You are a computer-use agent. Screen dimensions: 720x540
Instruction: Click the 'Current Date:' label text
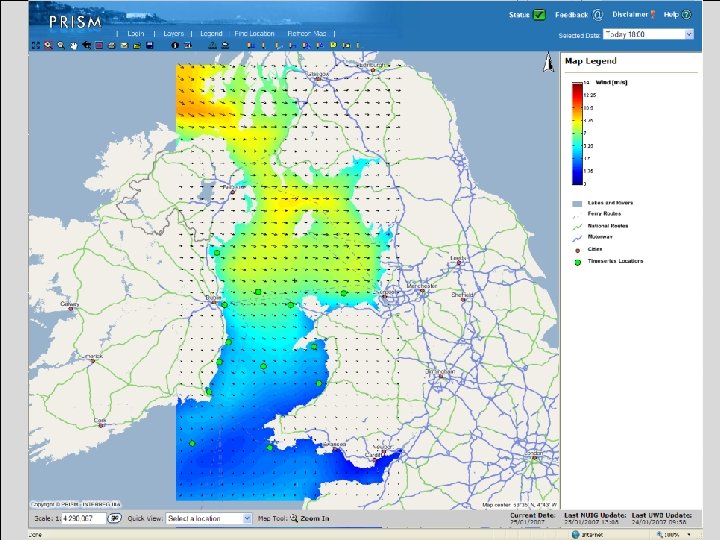click(x=533, y=515)
